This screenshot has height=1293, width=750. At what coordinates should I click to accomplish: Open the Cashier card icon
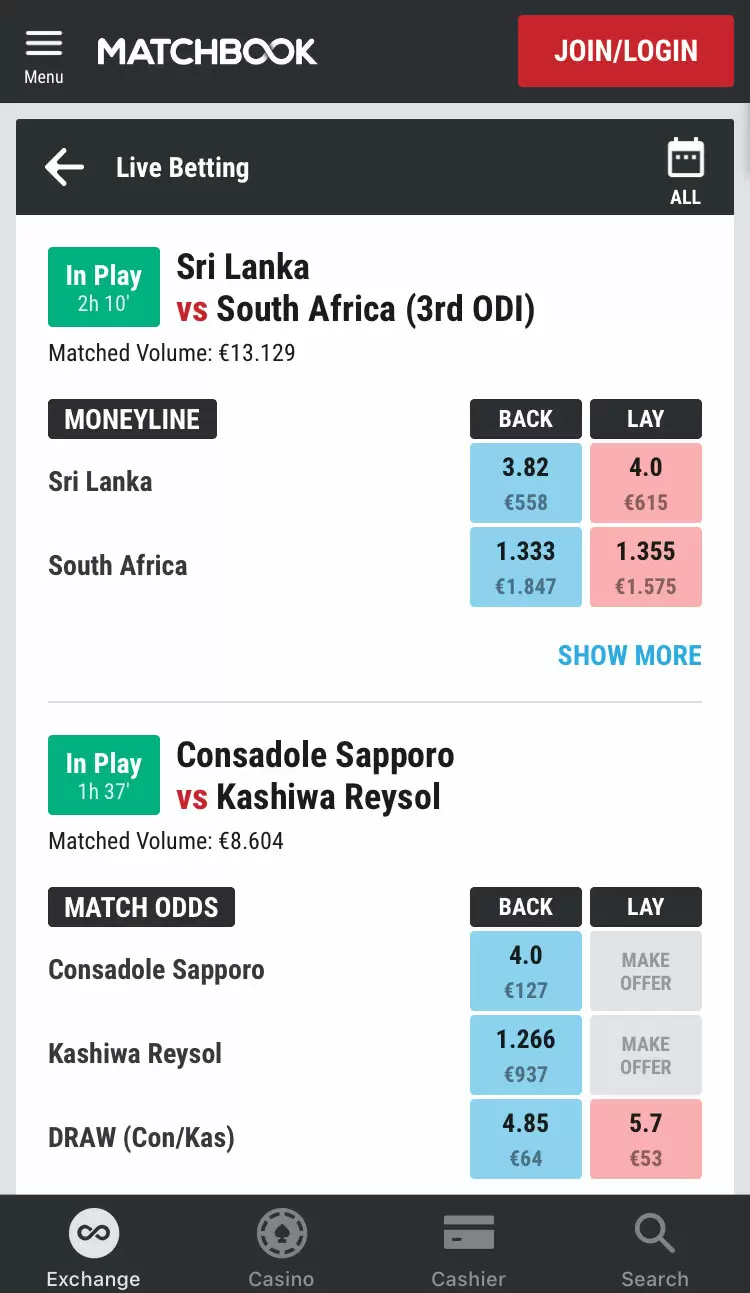pyautogui.click(x=469, y=1233)
